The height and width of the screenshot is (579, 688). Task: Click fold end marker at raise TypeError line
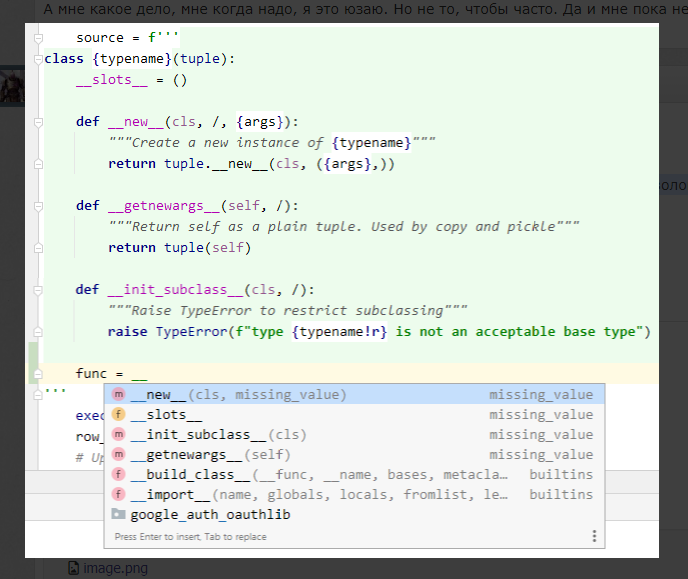(39, 332)
